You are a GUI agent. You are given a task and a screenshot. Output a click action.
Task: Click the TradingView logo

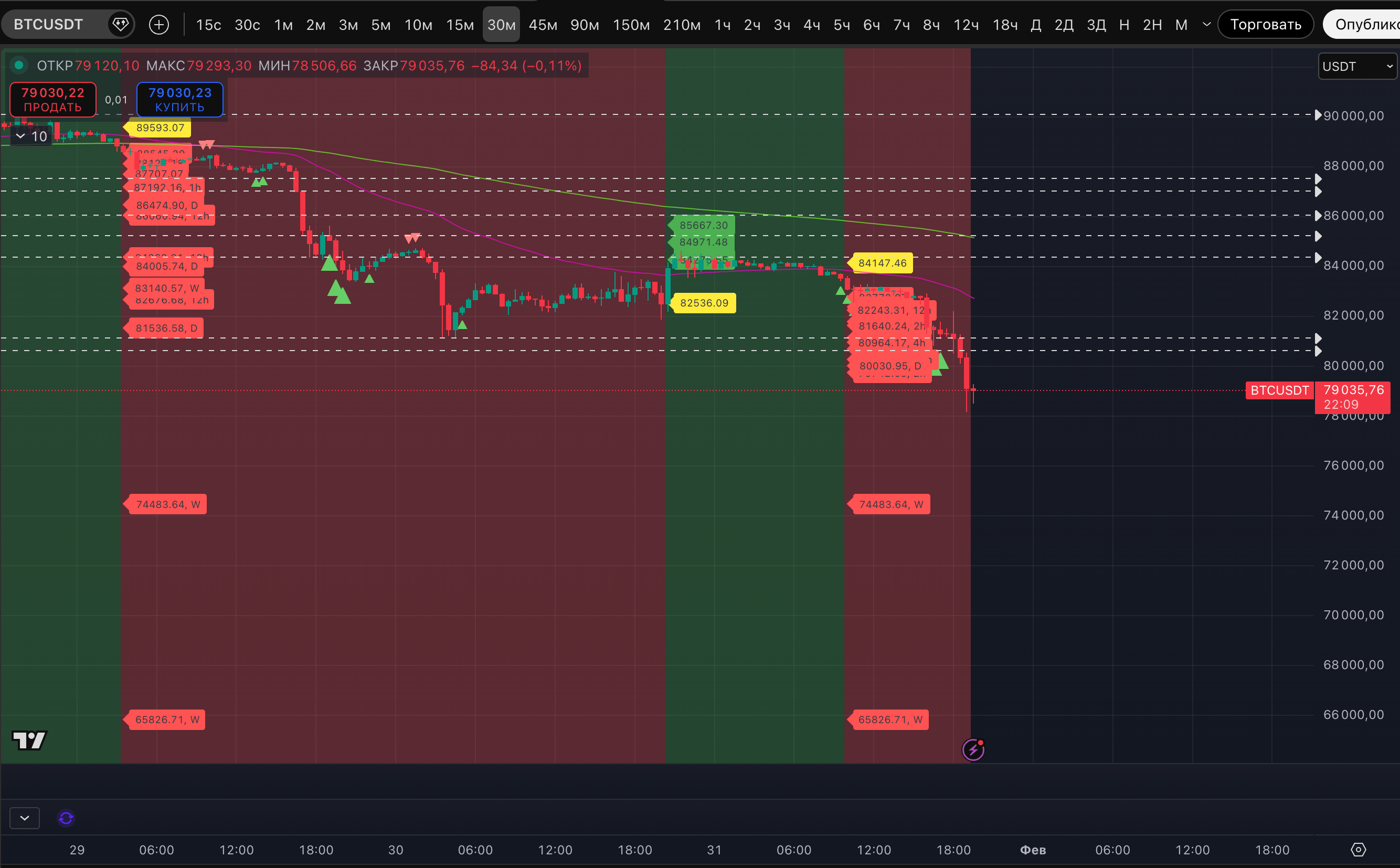[x=29, y=740]
